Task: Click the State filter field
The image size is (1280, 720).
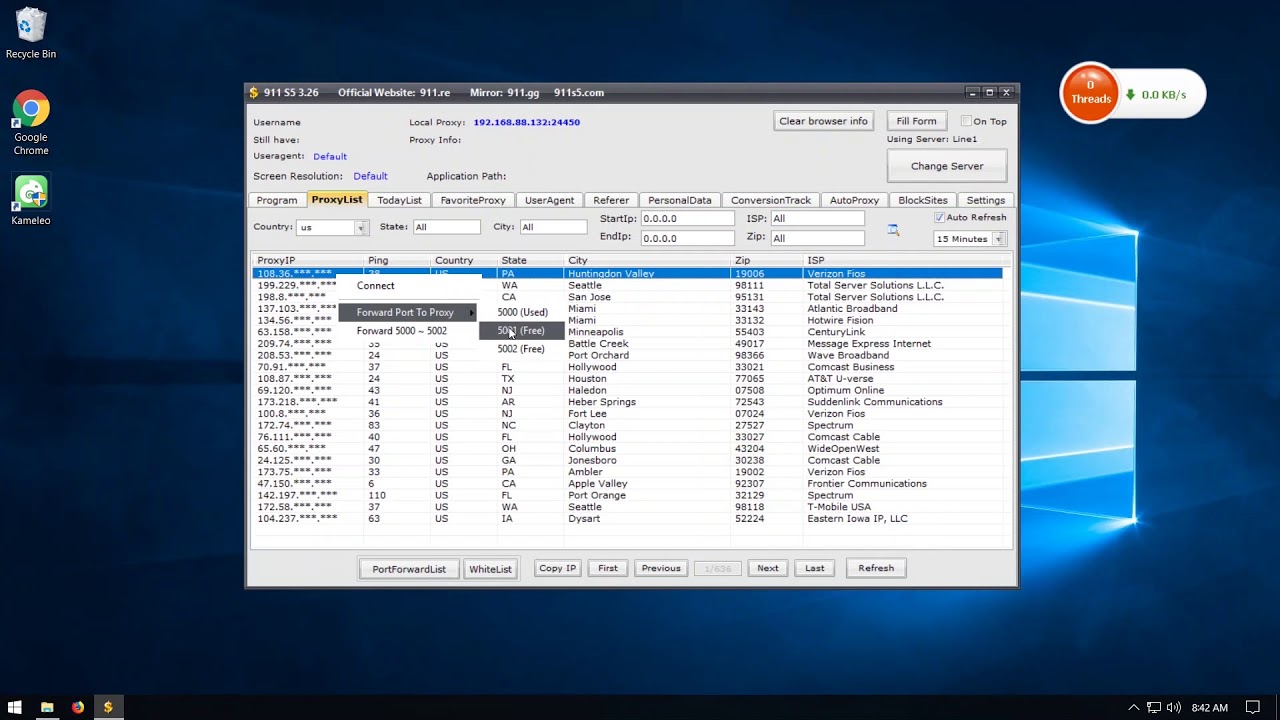Action: pos(446,227)
